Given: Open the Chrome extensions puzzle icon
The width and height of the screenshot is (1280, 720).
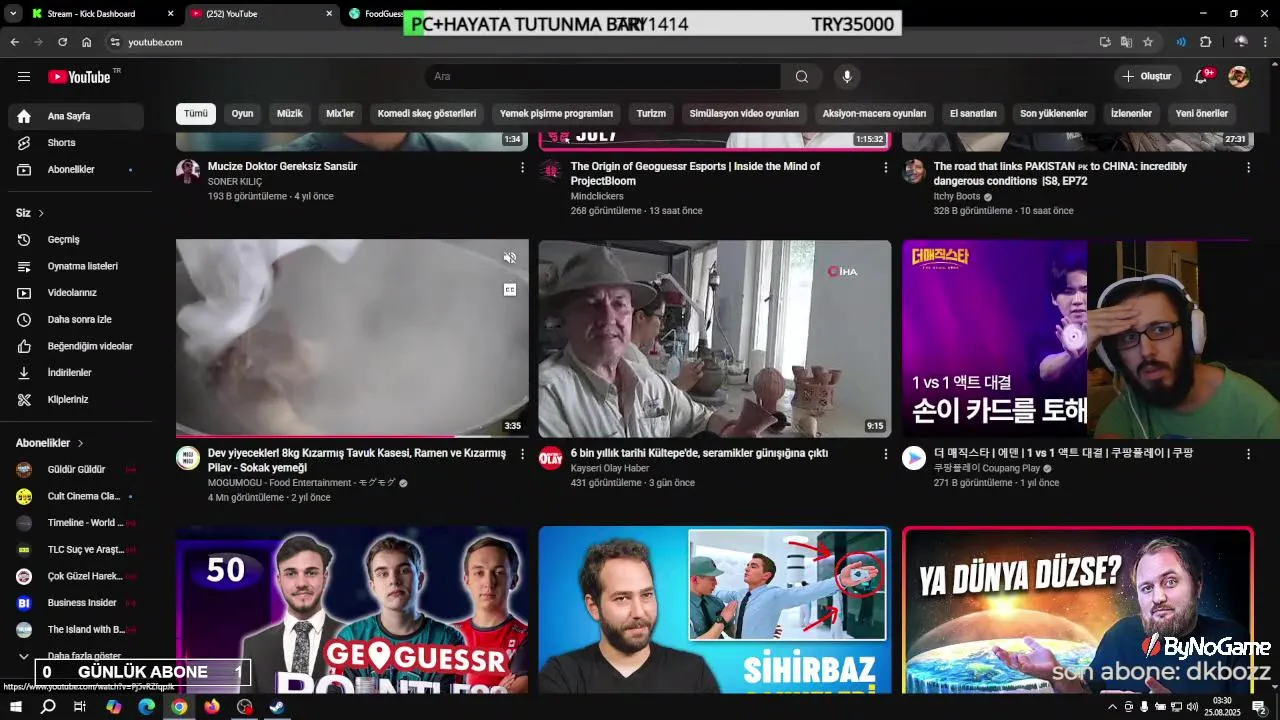Looking at the screenshot, I should click(1205, 42).
